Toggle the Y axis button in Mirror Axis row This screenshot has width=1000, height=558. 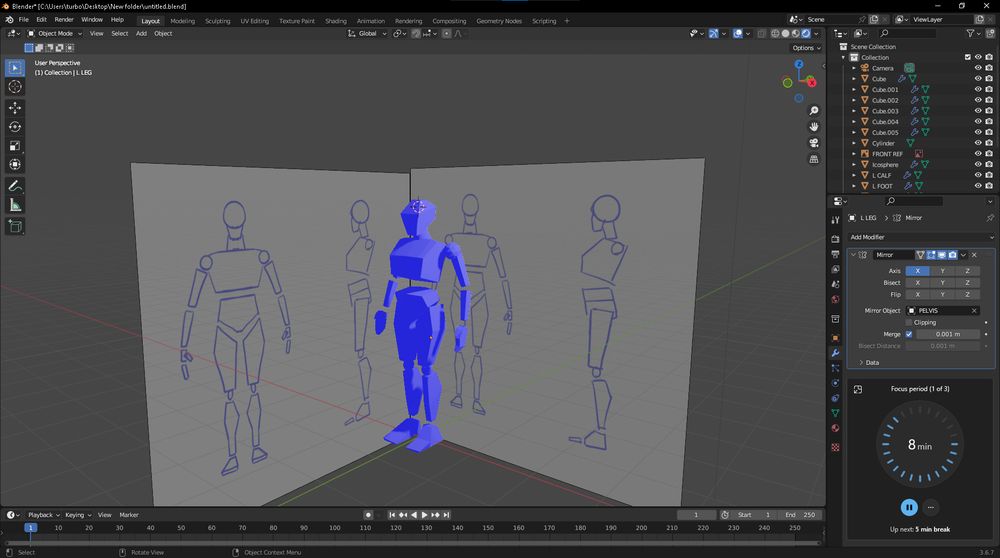942,271
